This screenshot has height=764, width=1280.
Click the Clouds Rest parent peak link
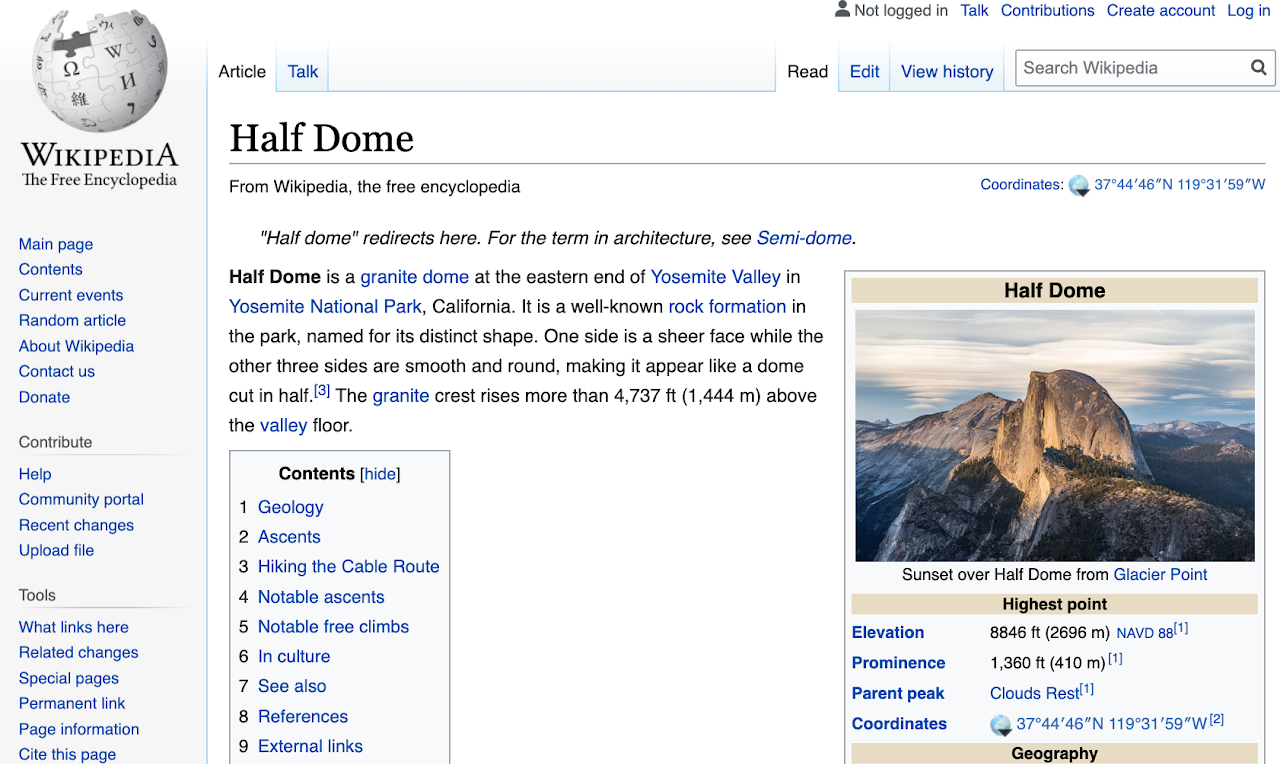pyautogui.click(x=1034, y=693)
